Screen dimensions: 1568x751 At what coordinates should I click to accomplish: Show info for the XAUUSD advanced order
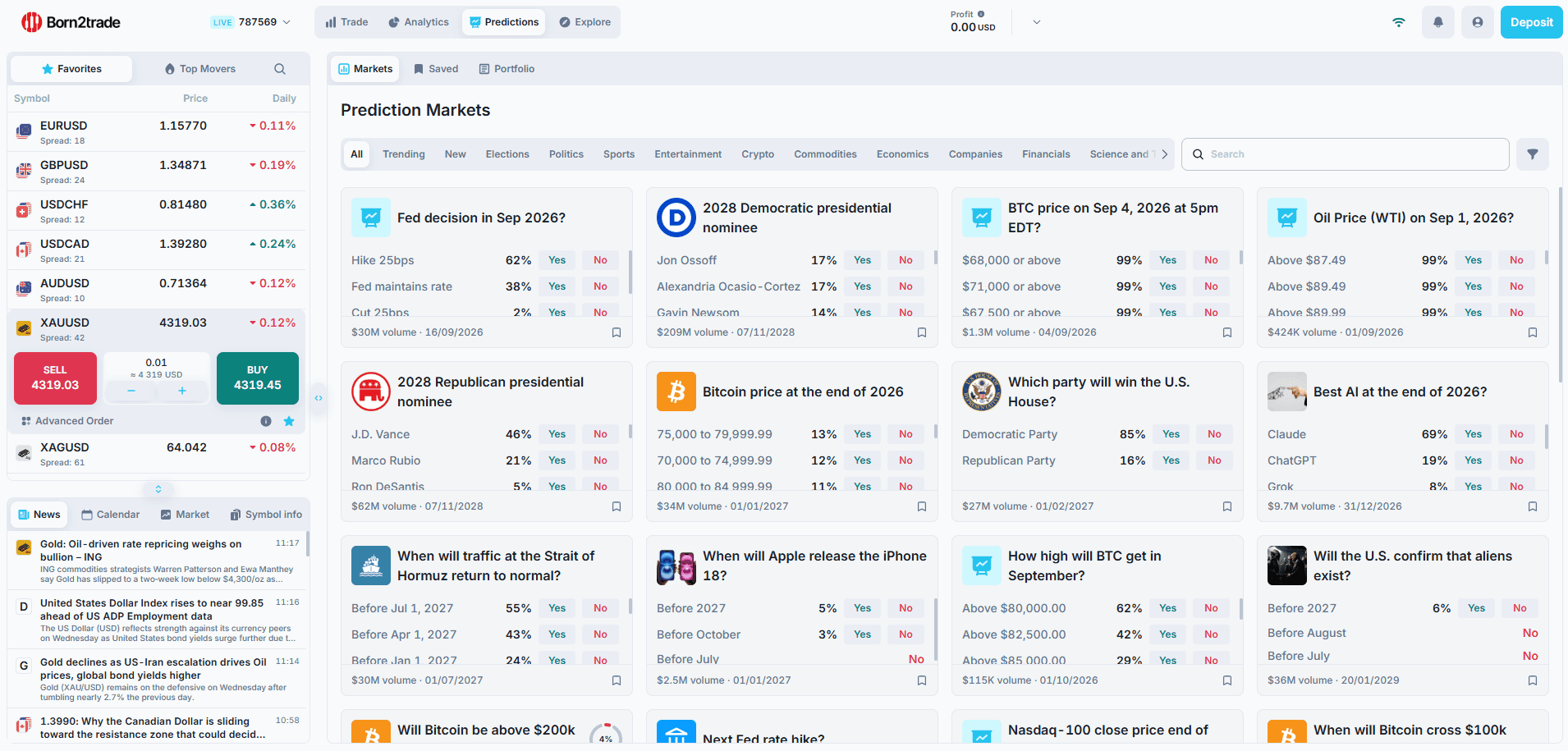pyautogui.click(x=266, y=421)
